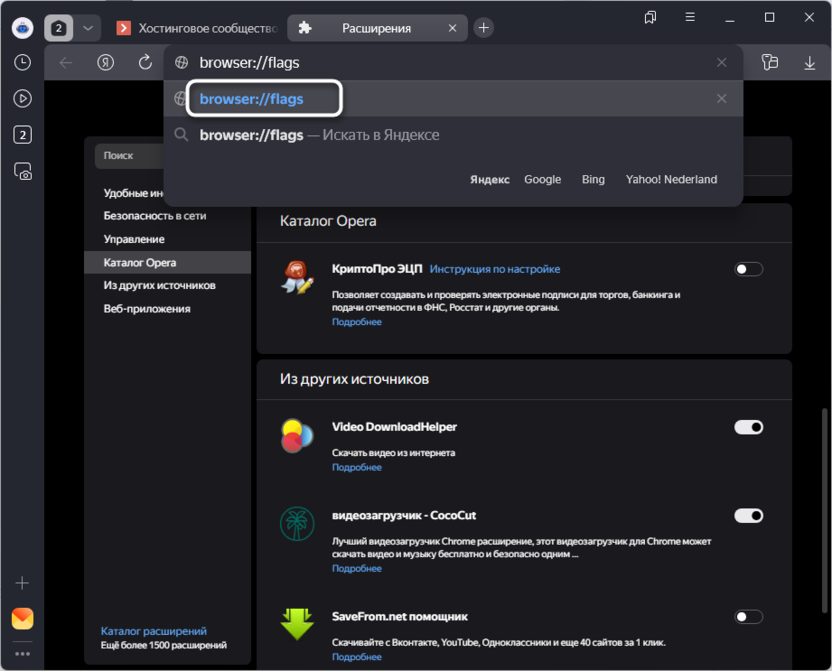Enable the КриптоПро ЭЦП extension toggle
Viewport: 832px width, 671px height.
748,269
